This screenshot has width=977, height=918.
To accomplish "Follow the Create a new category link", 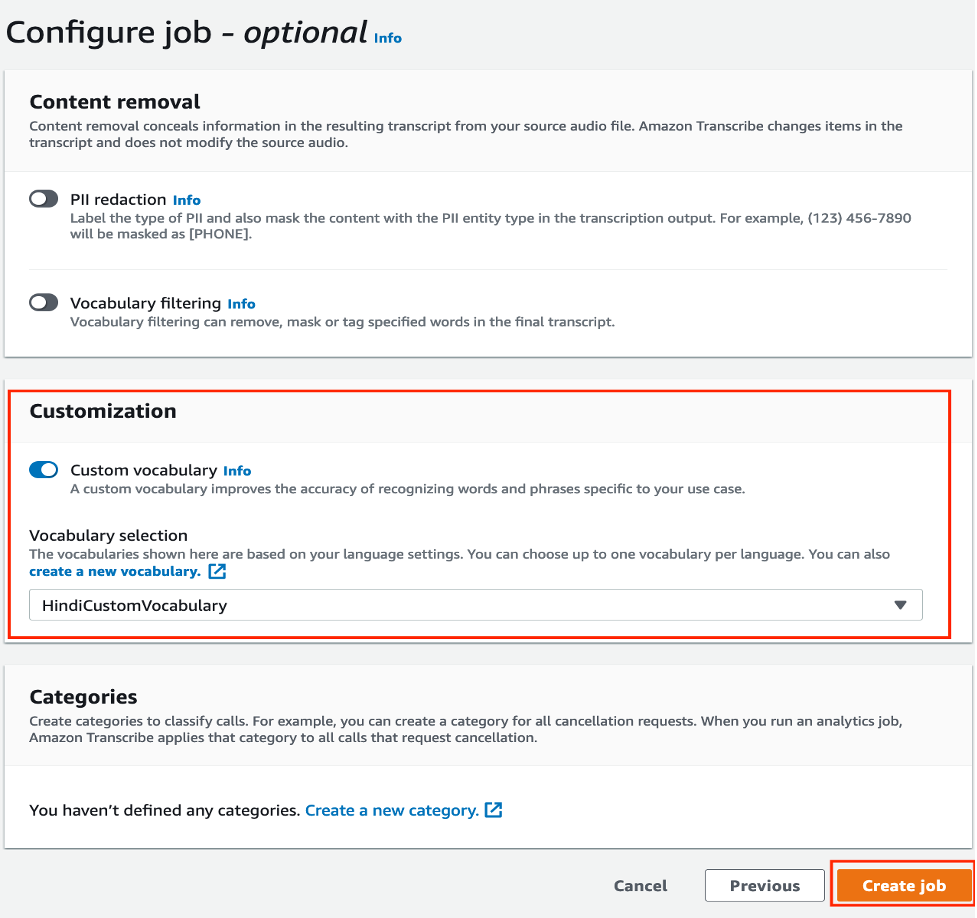I will [391, 810].
